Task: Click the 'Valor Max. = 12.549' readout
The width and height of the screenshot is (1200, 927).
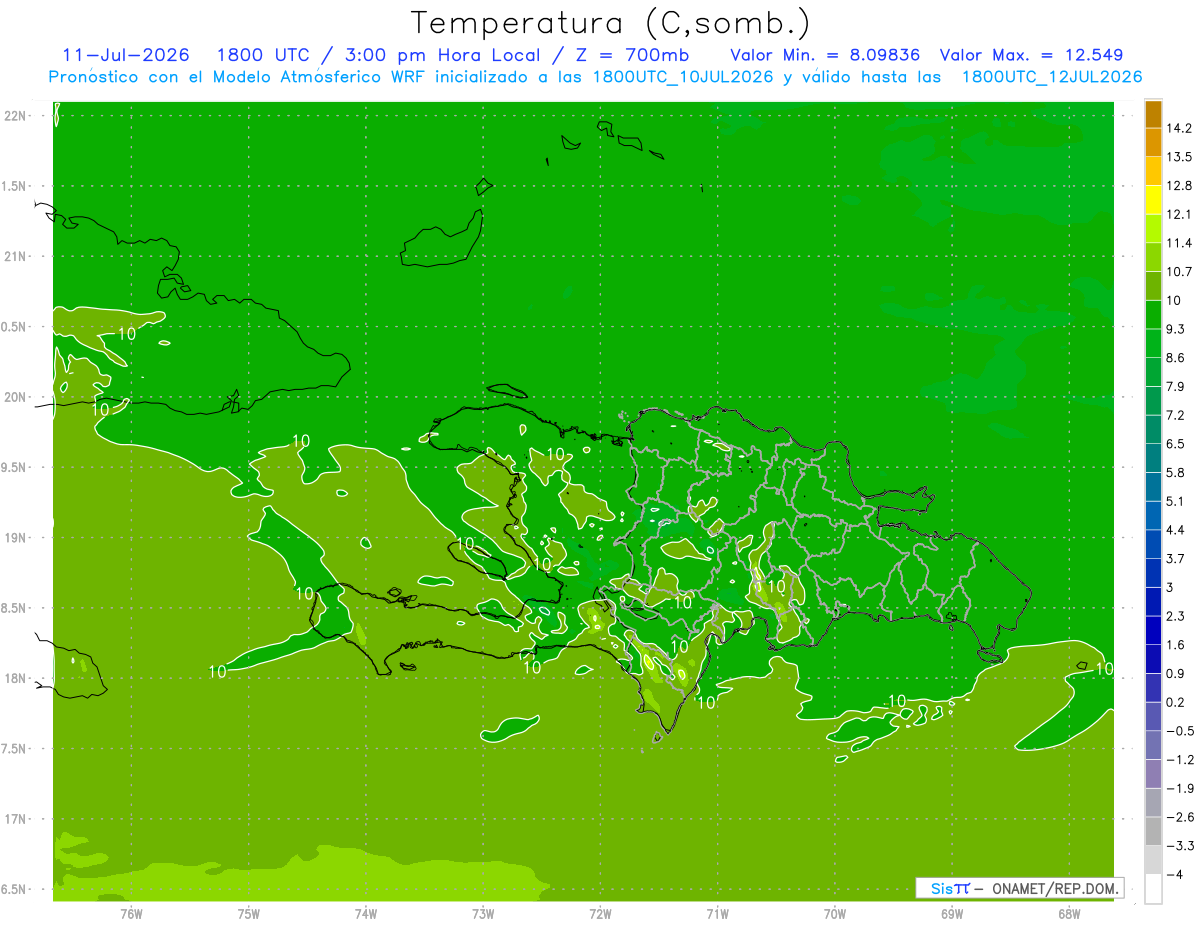Action: tap(1031, 55)
